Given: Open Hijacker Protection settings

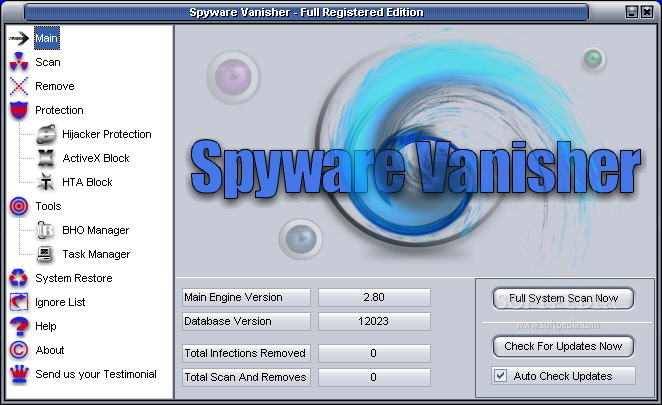Looking at the screenshot, I should (107, 134).
